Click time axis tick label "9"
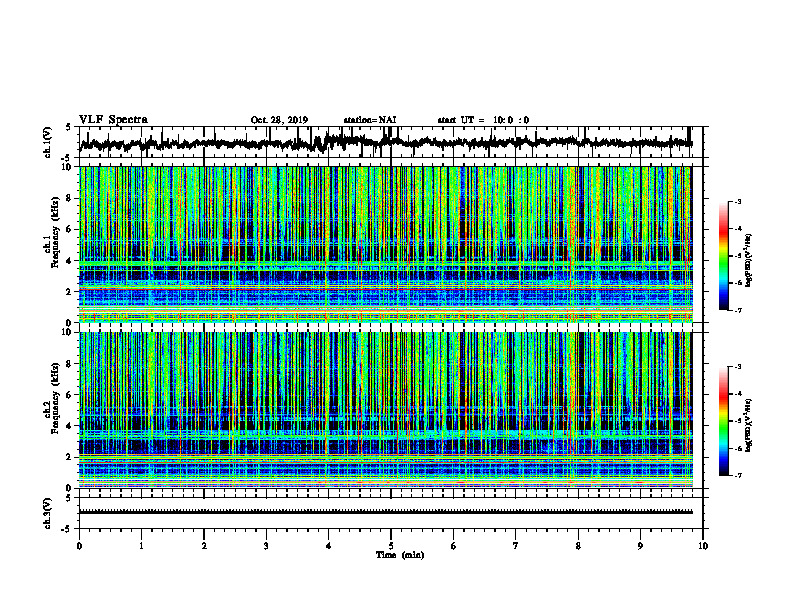Viewport: 792px width, 612px height. (x=640, y=546)
